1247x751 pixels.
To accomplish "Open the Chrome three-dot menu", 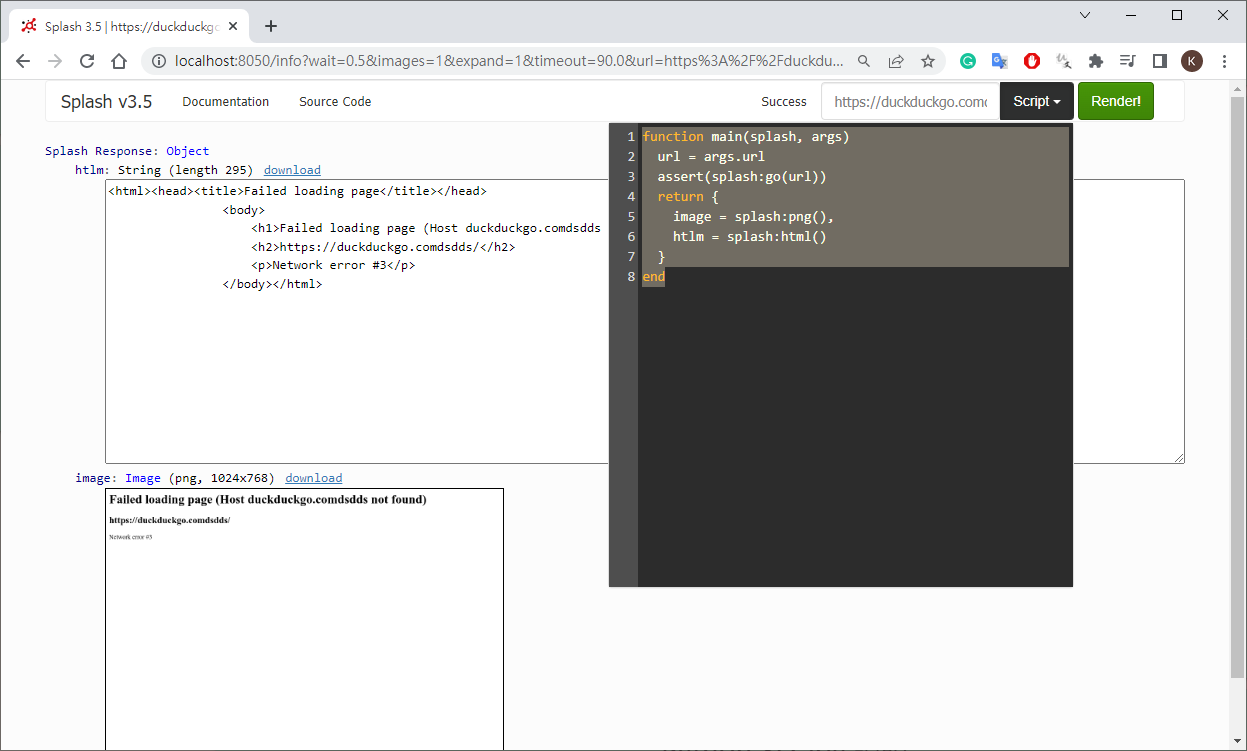I will pos(1225,61).
